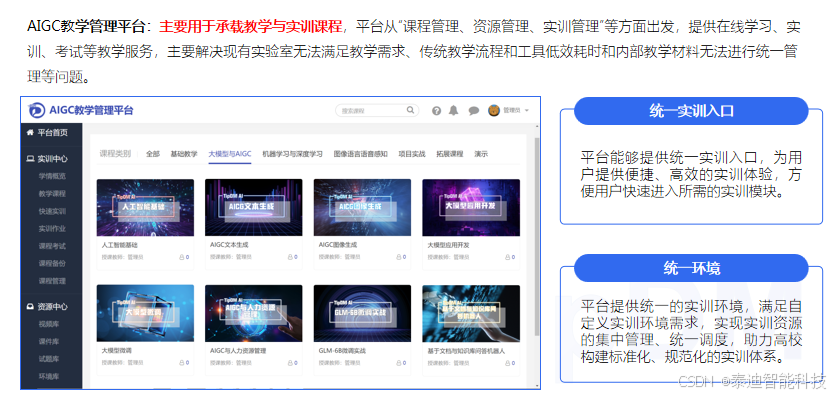Click the 大模型应用开发 course title text
Viewport: 838px width, 397px height.
click(x=448, y=245)
